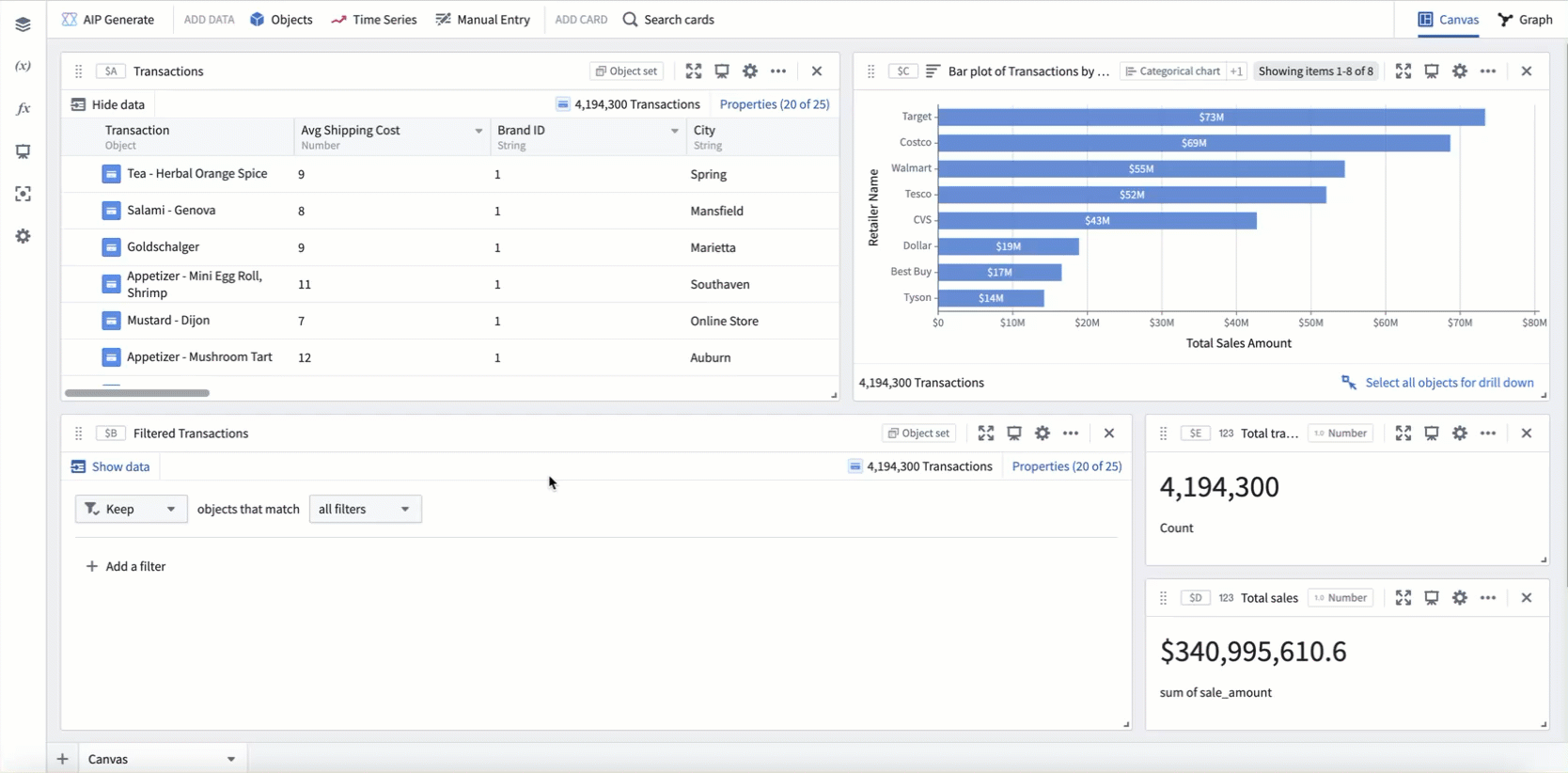Open Salami - Genova transaction

[171, 211]
